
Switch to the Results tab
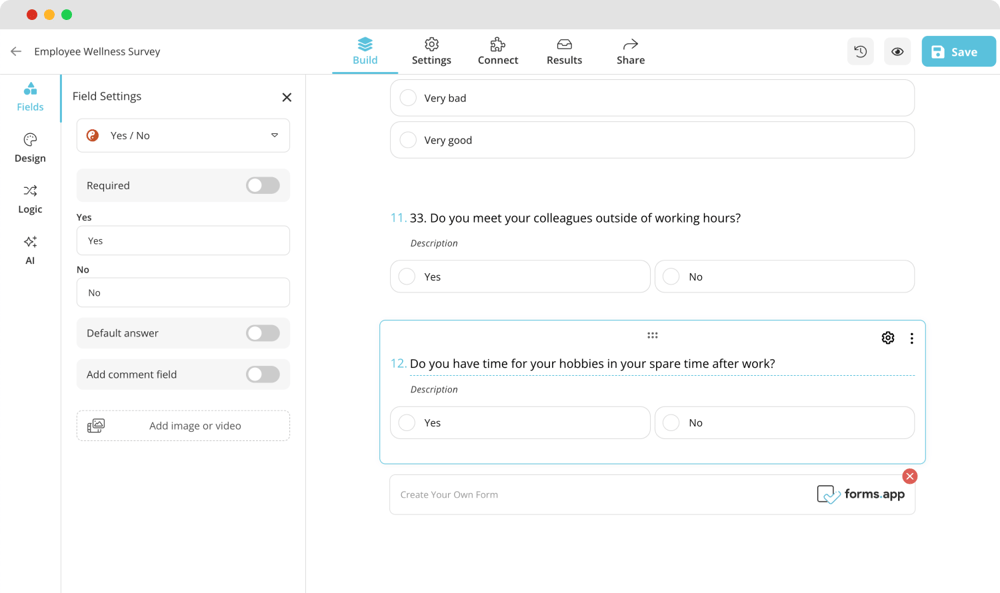click(564, 51)
